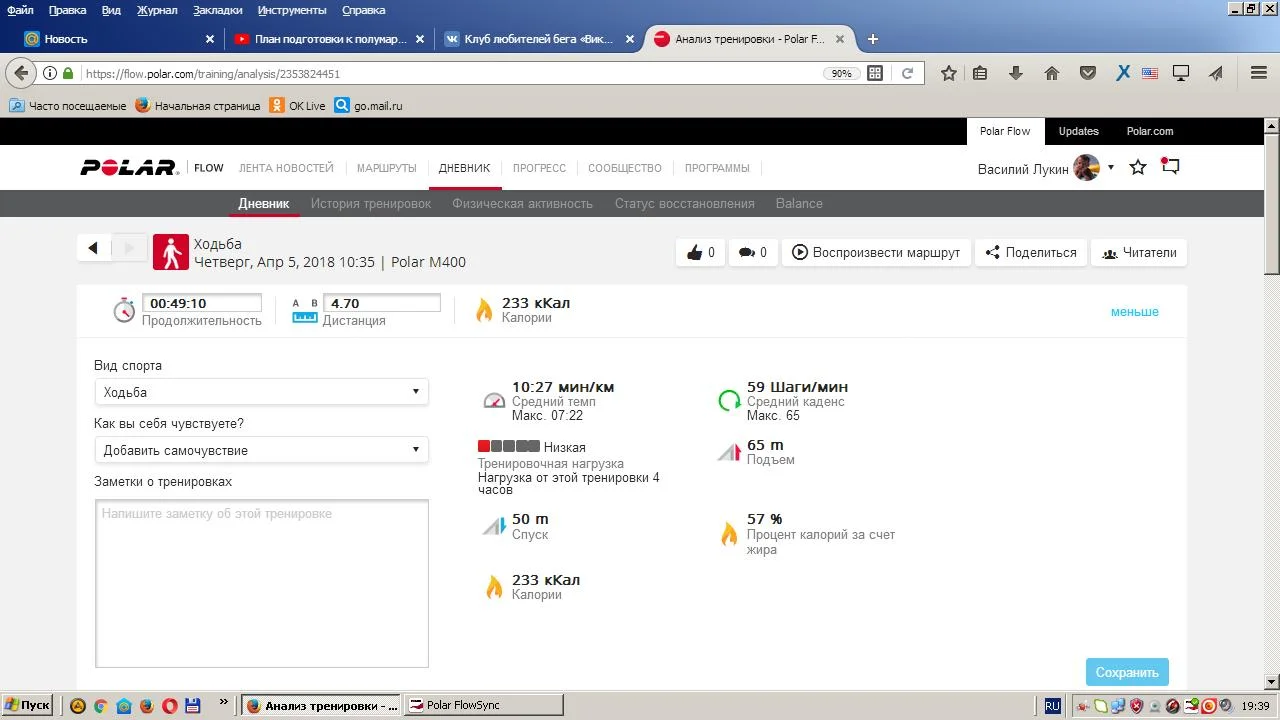Open comments via speech bubble icon
1280x720 pixels.
tap(747, 253)
